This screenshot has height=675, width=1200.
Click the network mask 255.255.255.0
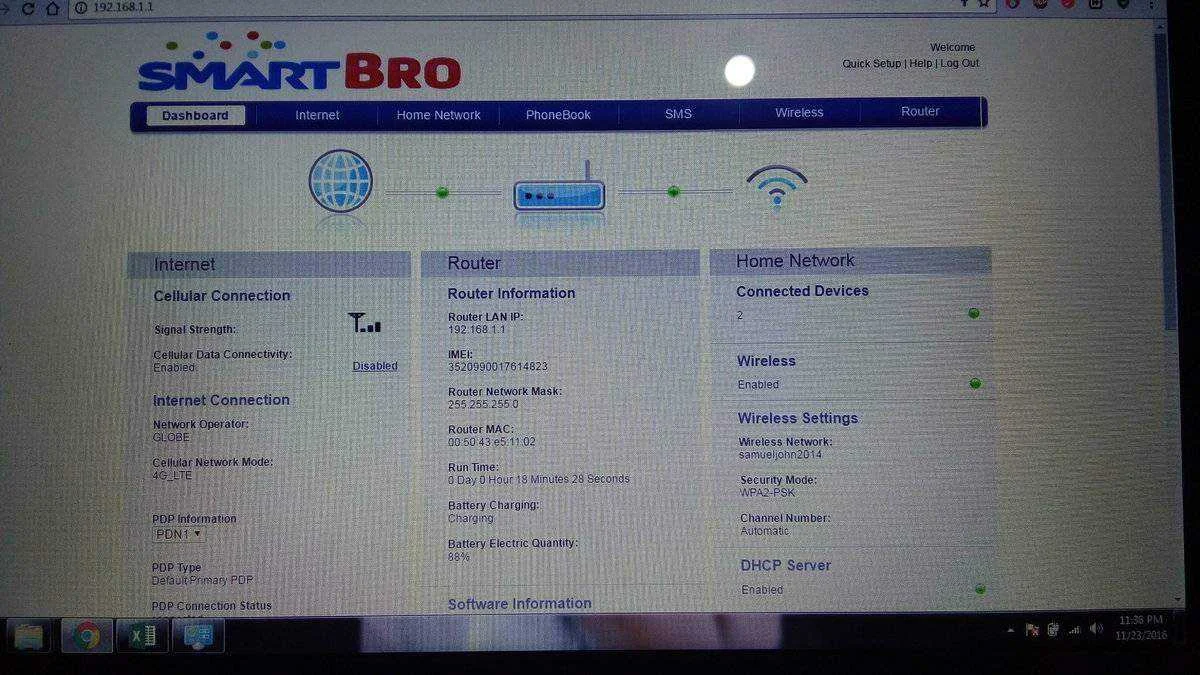(483, 404)
